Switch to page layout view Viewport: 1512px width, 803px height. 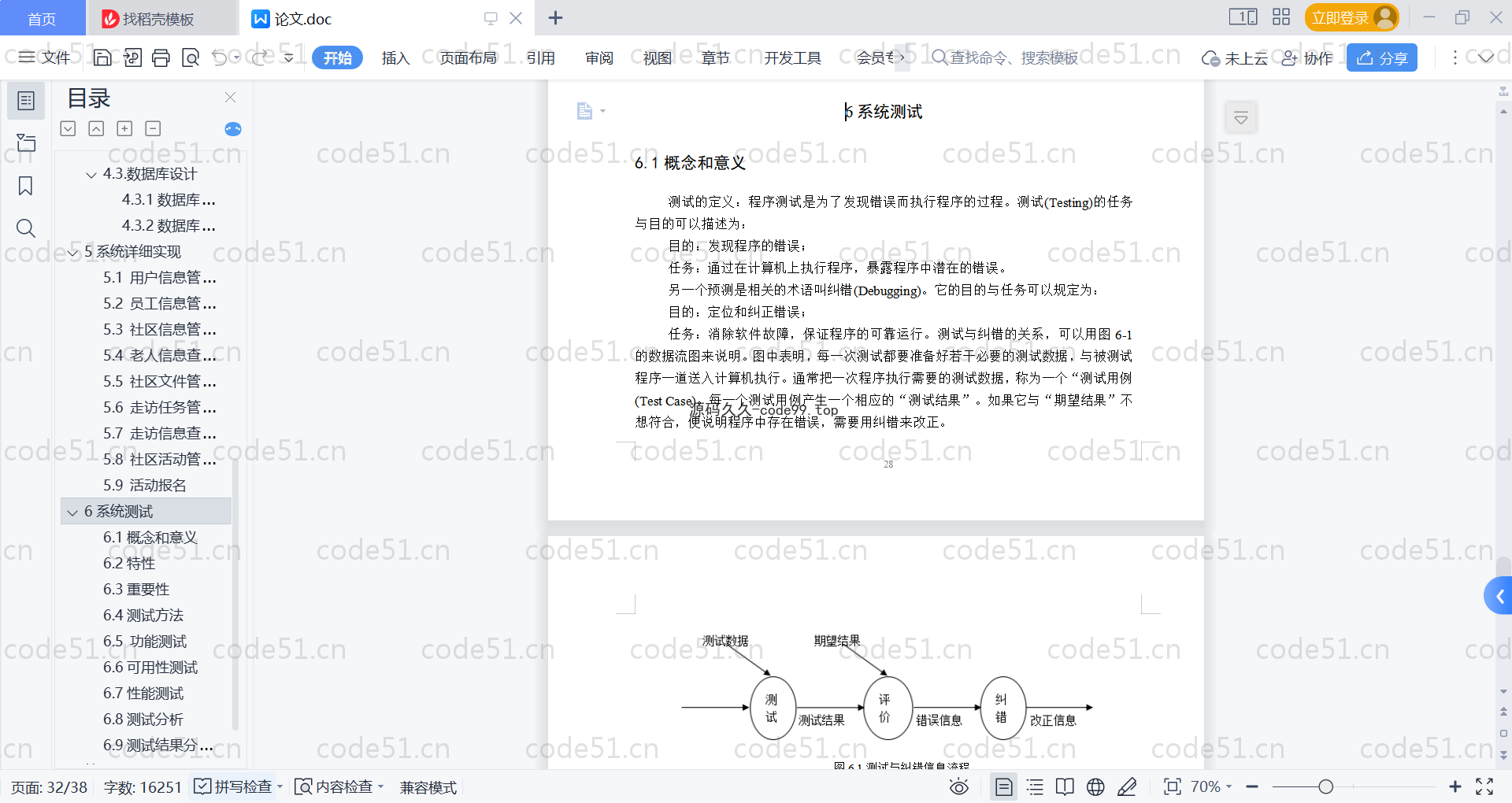tap(1004, 786)
